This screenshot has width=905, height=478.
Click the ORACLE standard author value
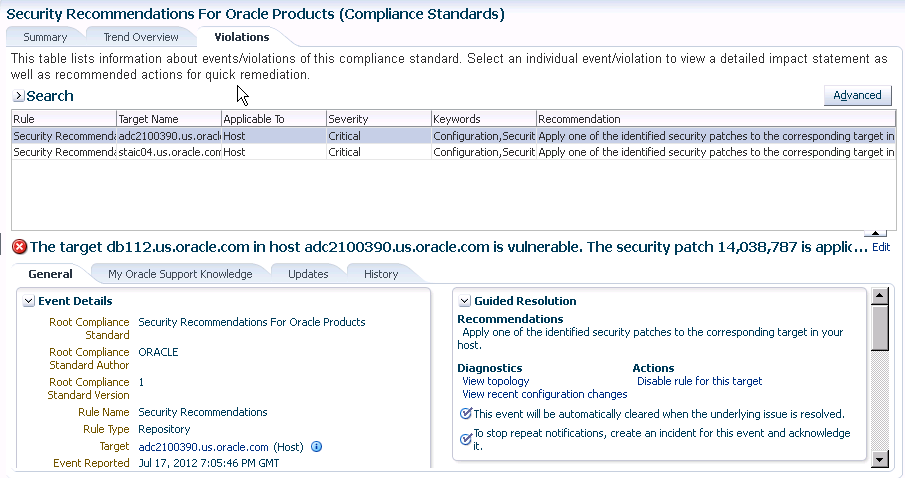point(158,352)
